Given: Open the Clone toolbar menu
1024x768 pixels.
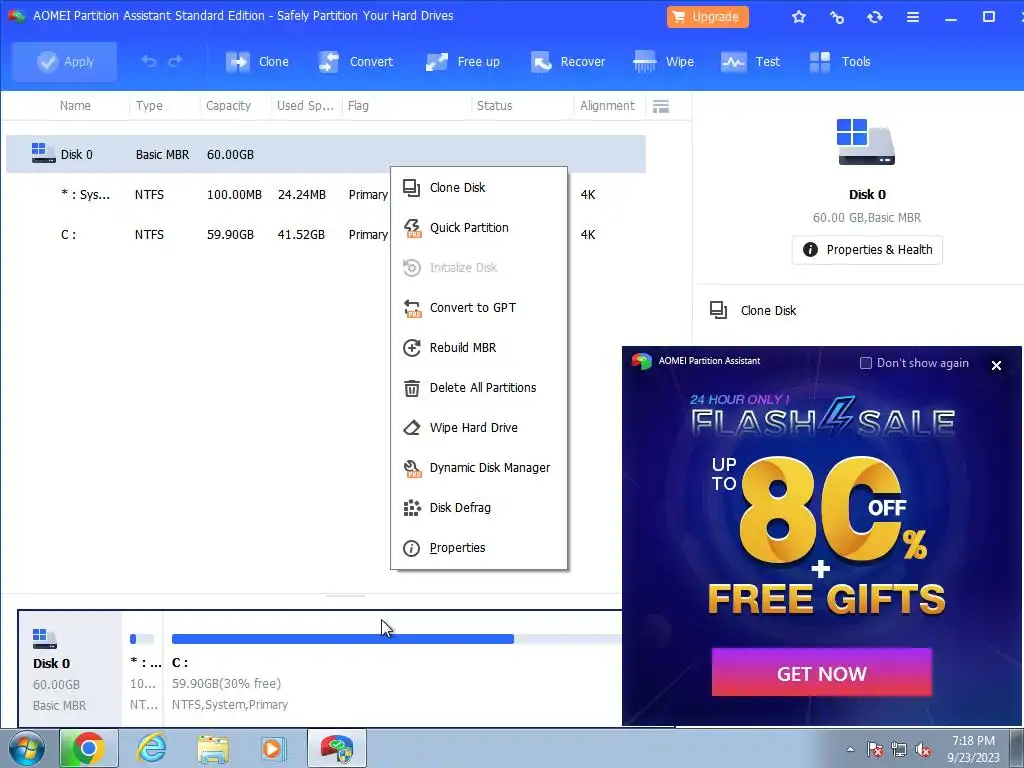Looking at the screenshot, I should pos(257,61).
